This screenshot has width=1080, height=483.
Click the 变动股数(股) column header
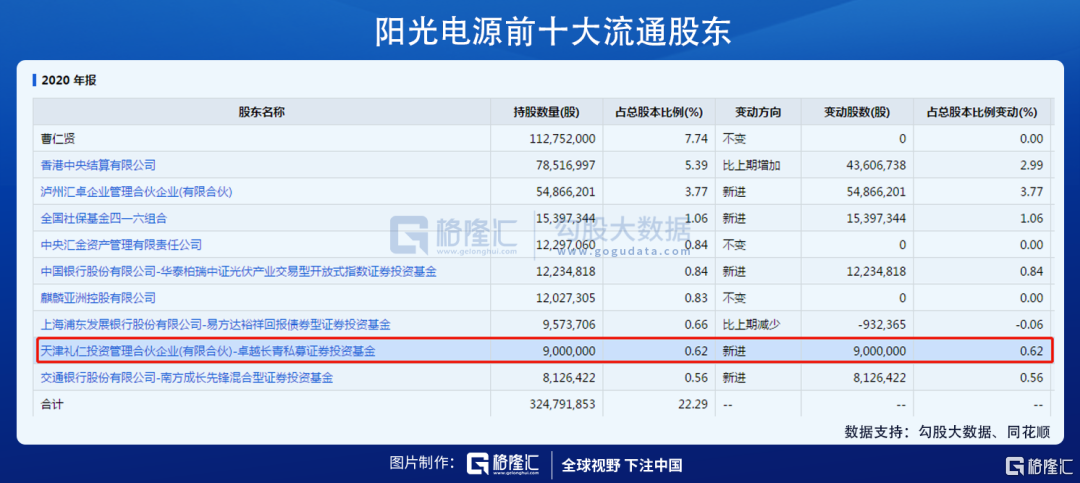point(857,112)
